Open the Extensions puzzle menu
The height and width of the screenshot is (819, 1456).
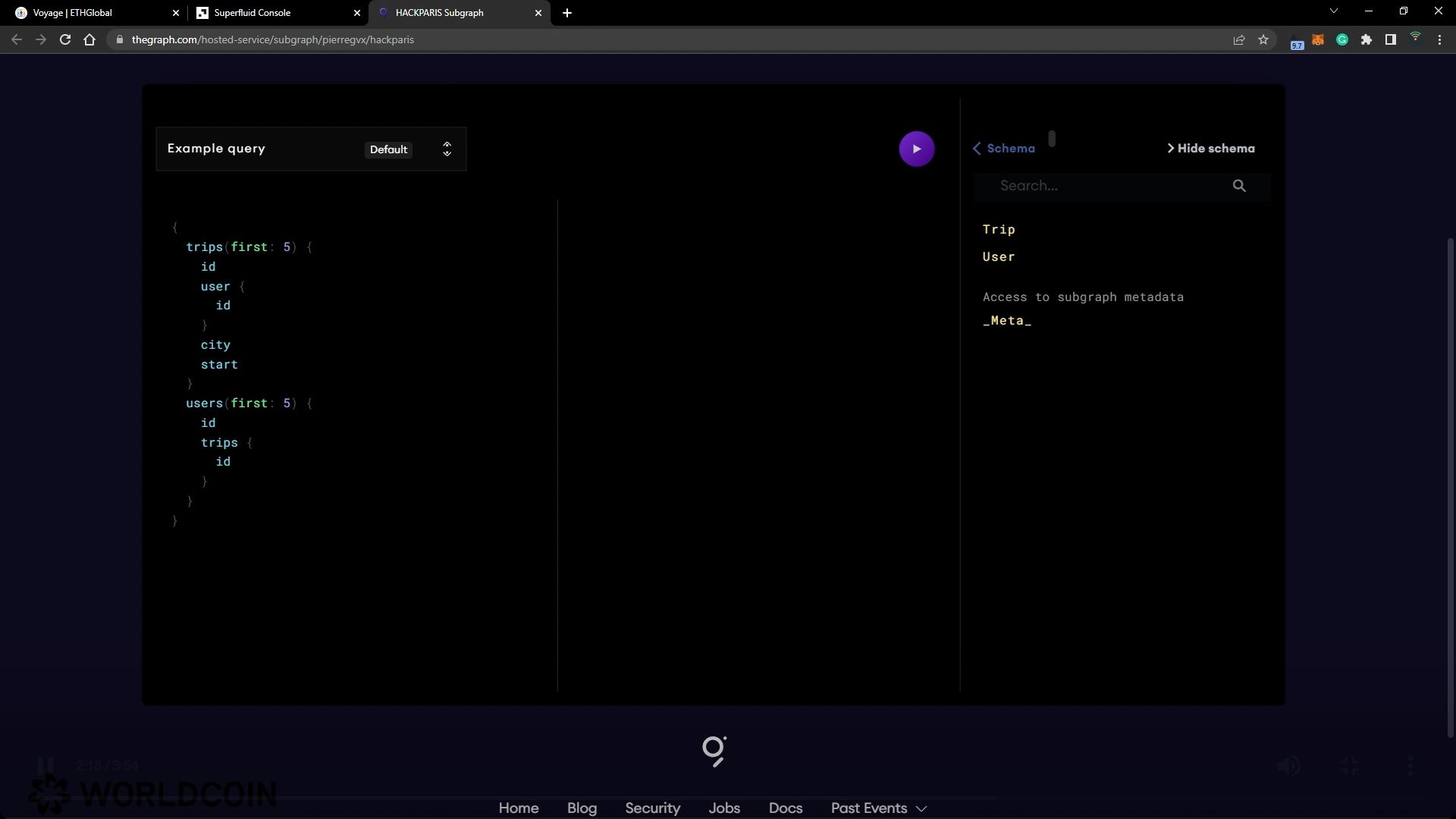1367,39
